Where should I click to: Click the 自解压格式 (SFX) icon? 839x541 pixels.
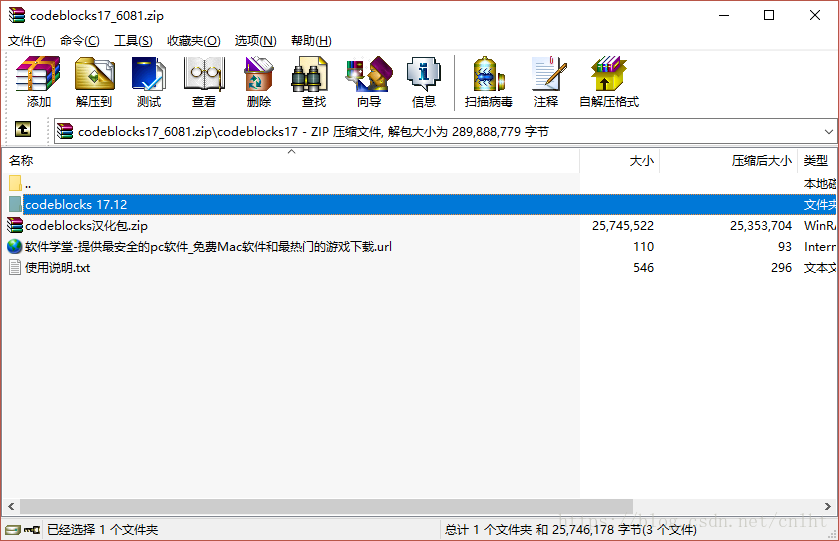(608, 74)
